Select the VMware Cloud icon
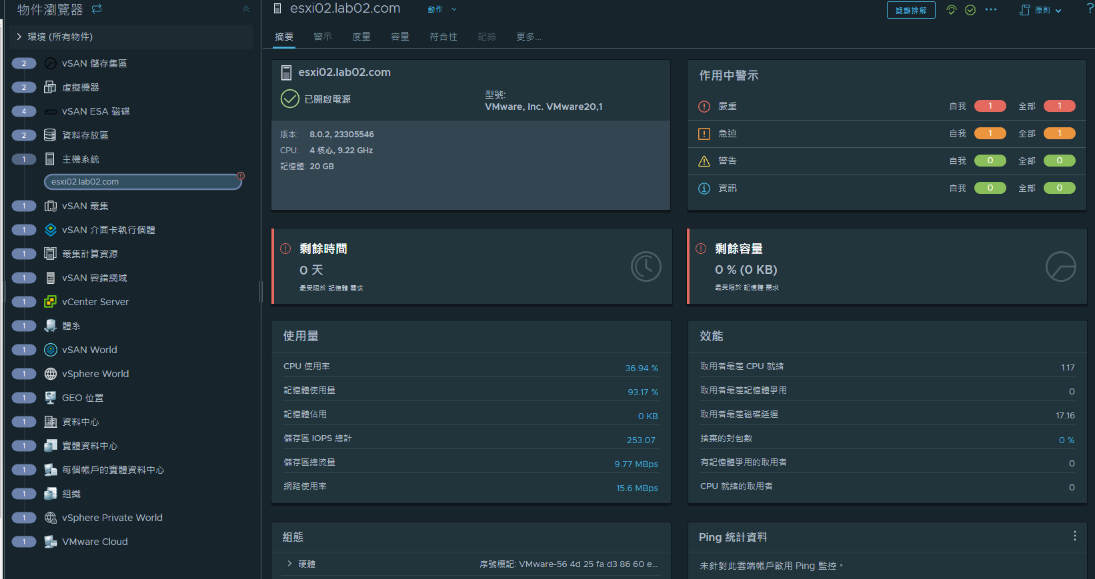This screenshot has width=1095, height=579. click(50, 542)
